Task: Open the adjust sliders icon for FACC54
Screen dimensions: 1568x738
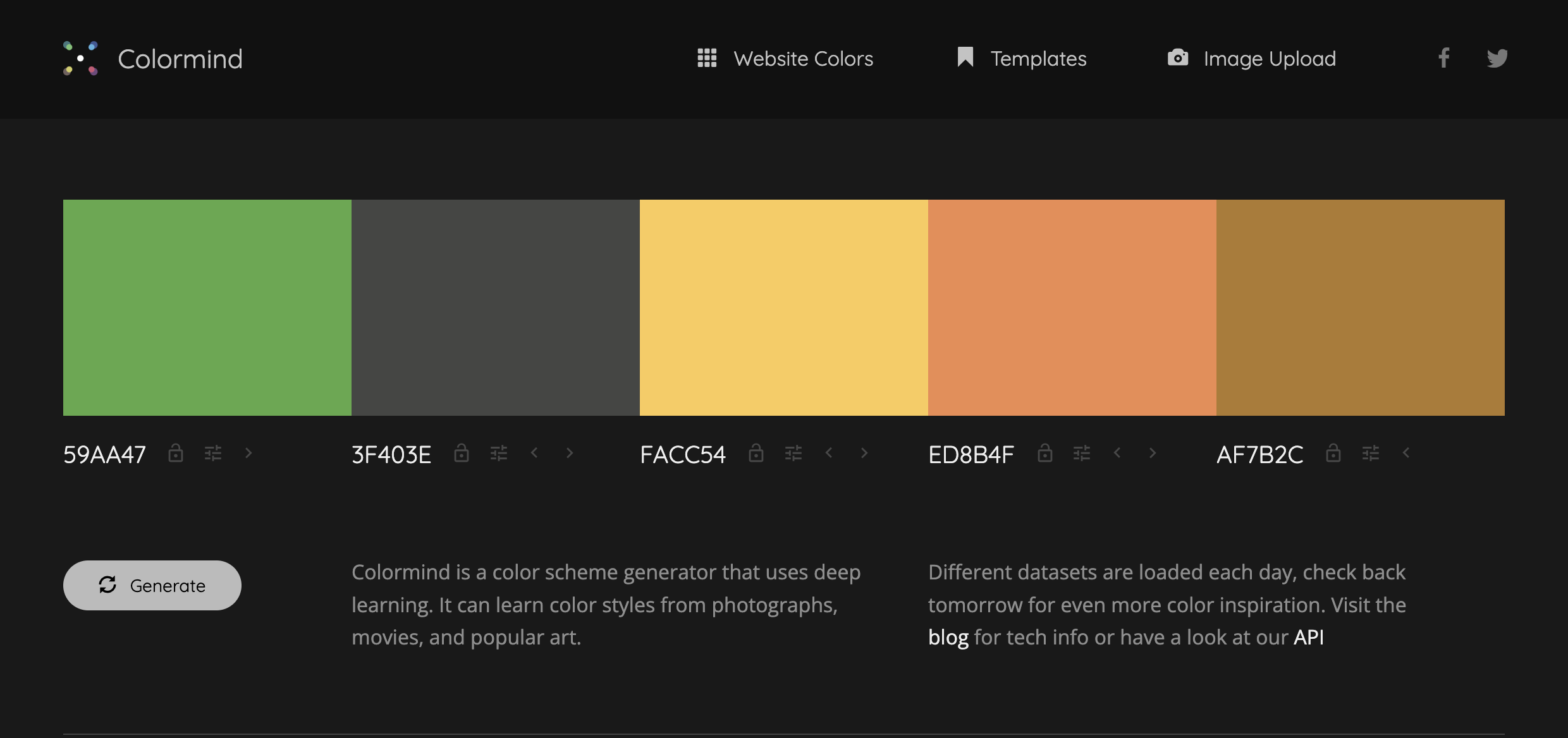Action: pos(793,453)
